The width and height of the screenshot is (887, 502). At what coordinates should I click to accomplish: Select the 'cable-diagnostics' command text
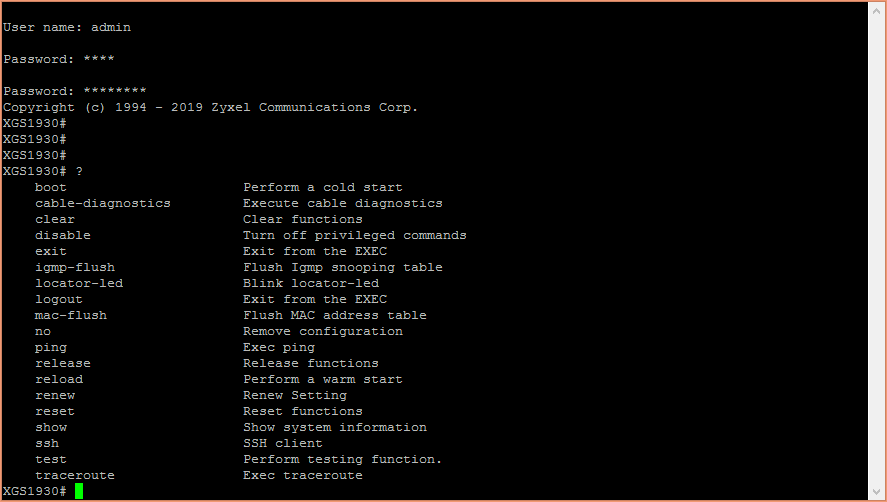click(x=102, y=203)
